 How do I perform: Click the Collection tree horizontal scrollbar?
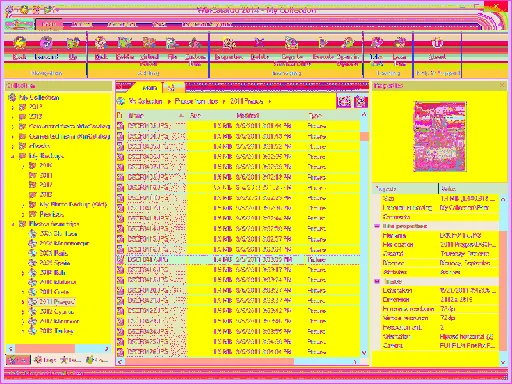point(58,349)
